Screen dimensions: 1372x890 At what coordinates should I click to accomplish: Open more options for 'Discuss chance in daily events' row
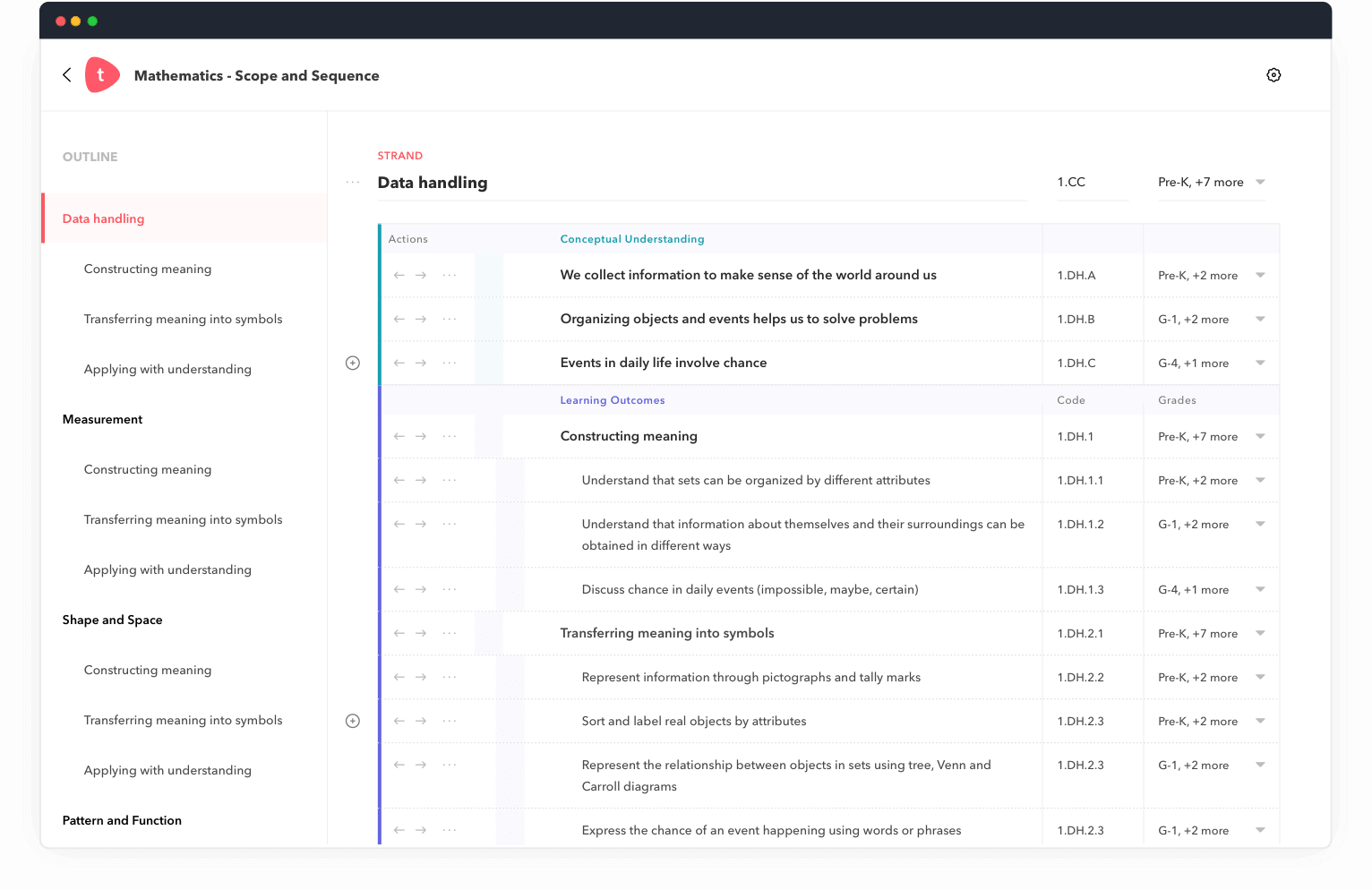click(x=450, y=589)
